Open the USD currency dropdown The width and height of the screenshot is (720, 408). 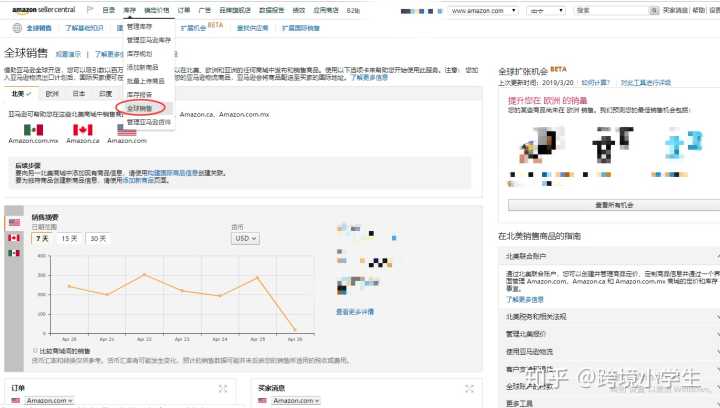(245, 239)
